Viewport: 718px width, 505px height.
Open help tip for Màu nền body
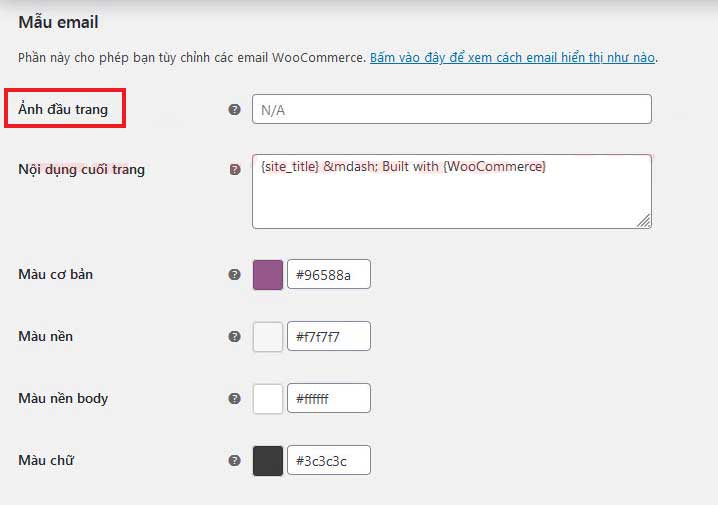(x=234, y=398)
